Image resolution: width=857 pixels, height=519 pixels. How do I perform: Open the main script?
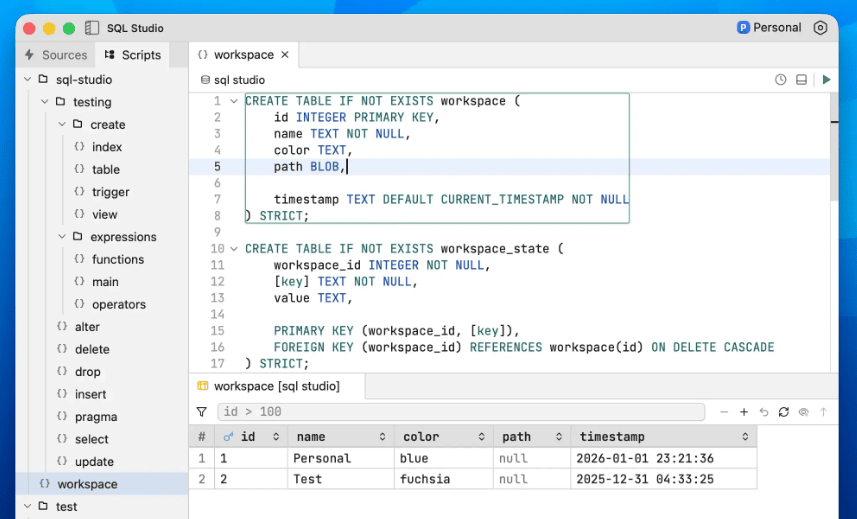(105, 282)
